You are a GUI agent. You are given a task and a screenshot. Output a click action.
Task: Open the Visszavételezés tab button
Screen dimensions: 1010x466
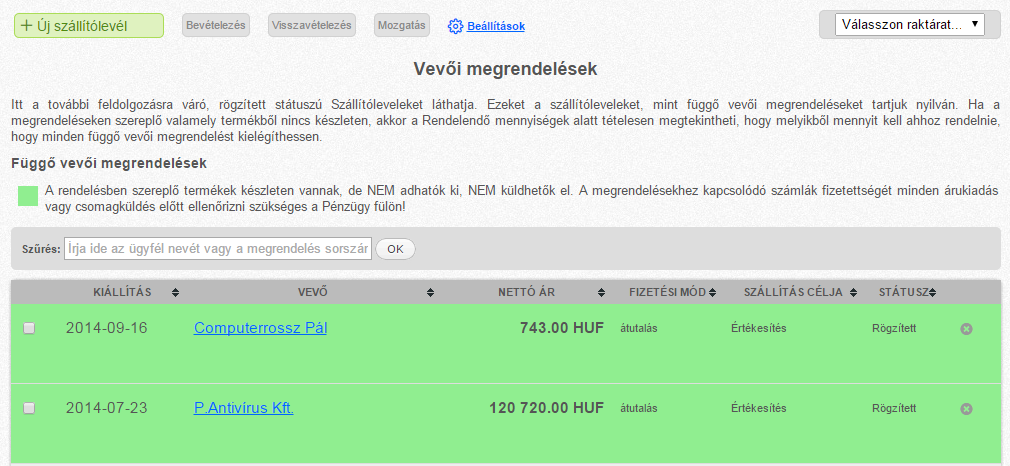tap(312, 26)
